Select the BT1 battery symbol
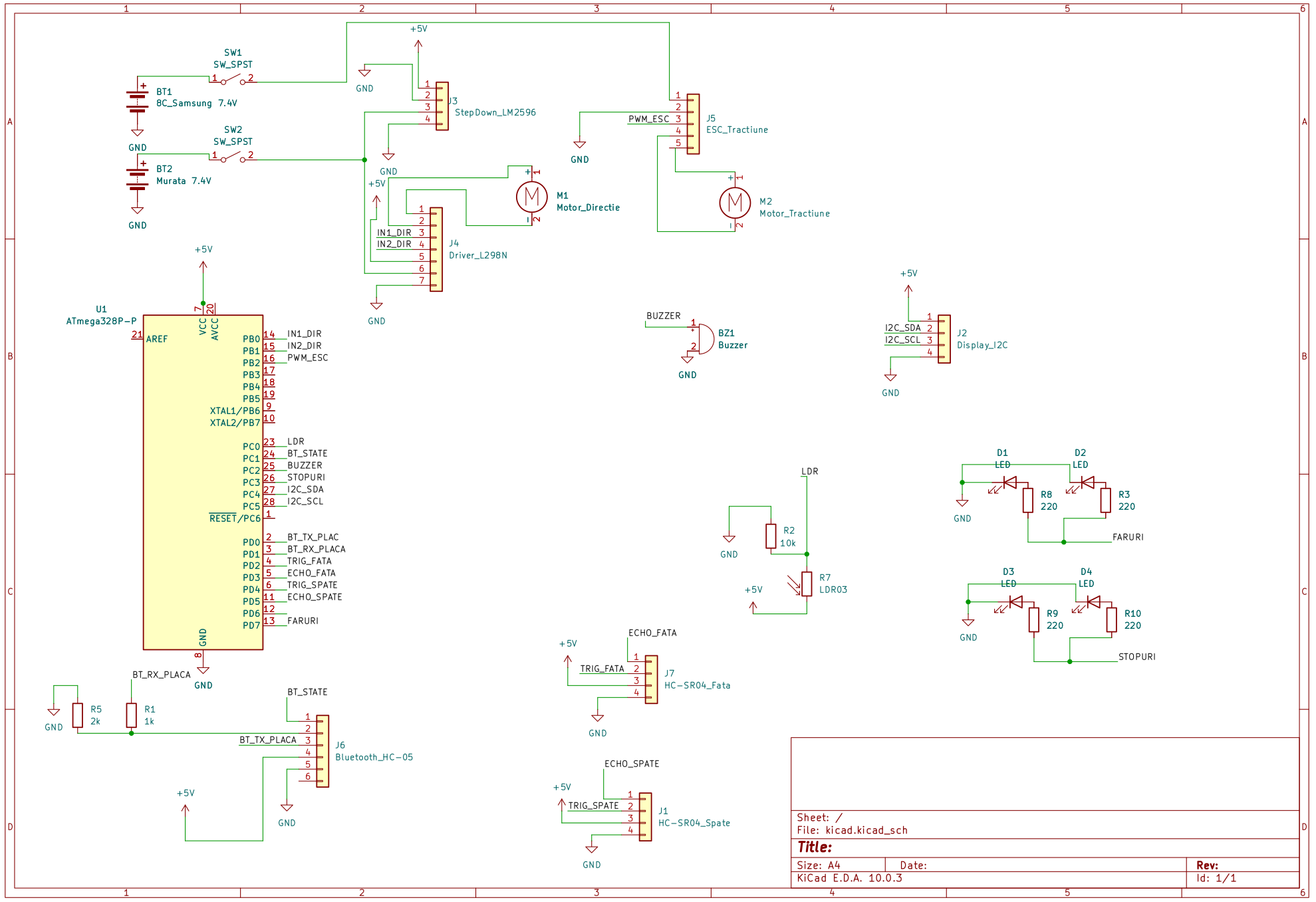The image size is (1316, 902). tap(138, 101)
